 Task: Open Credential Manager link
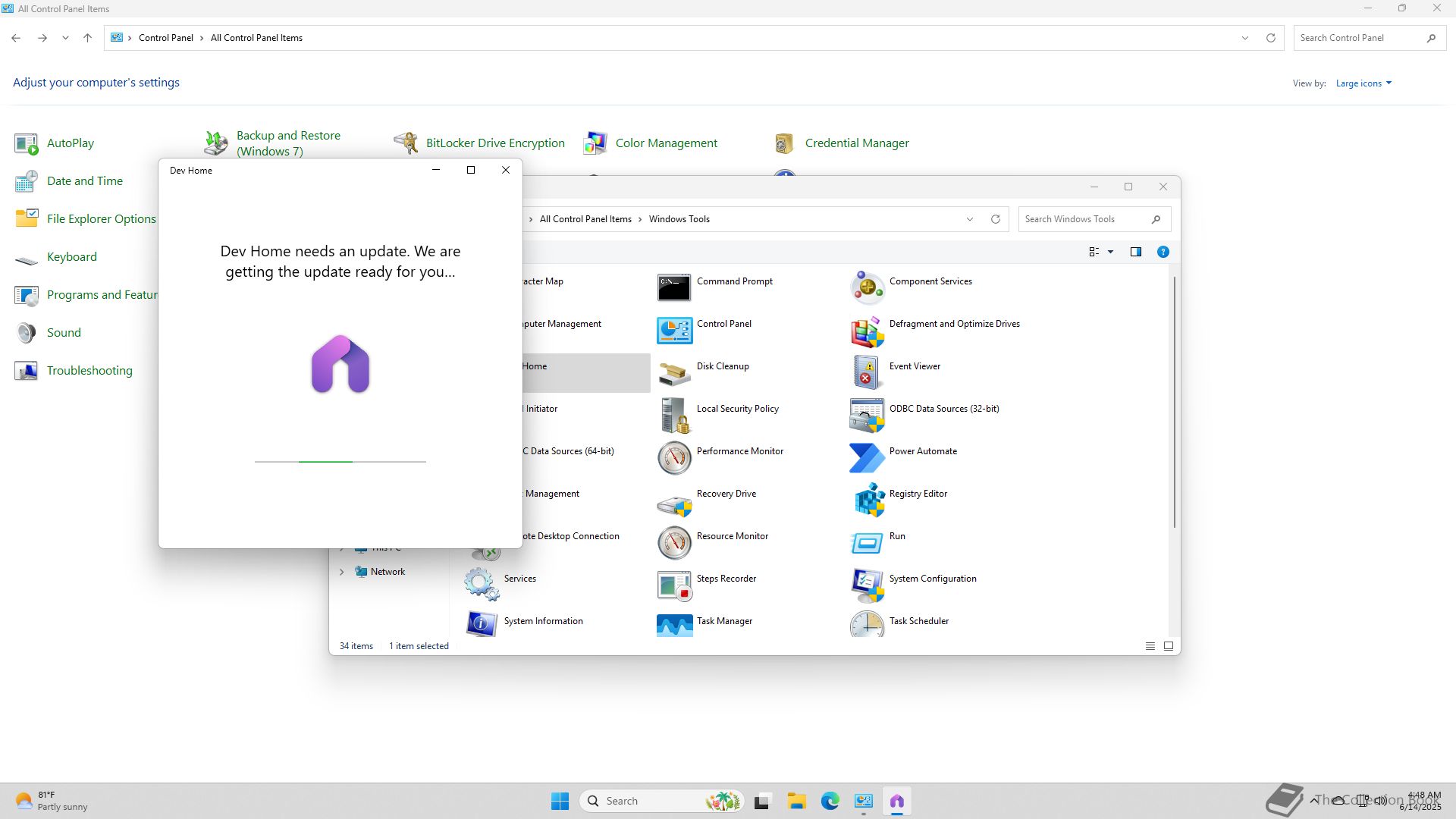856,143
